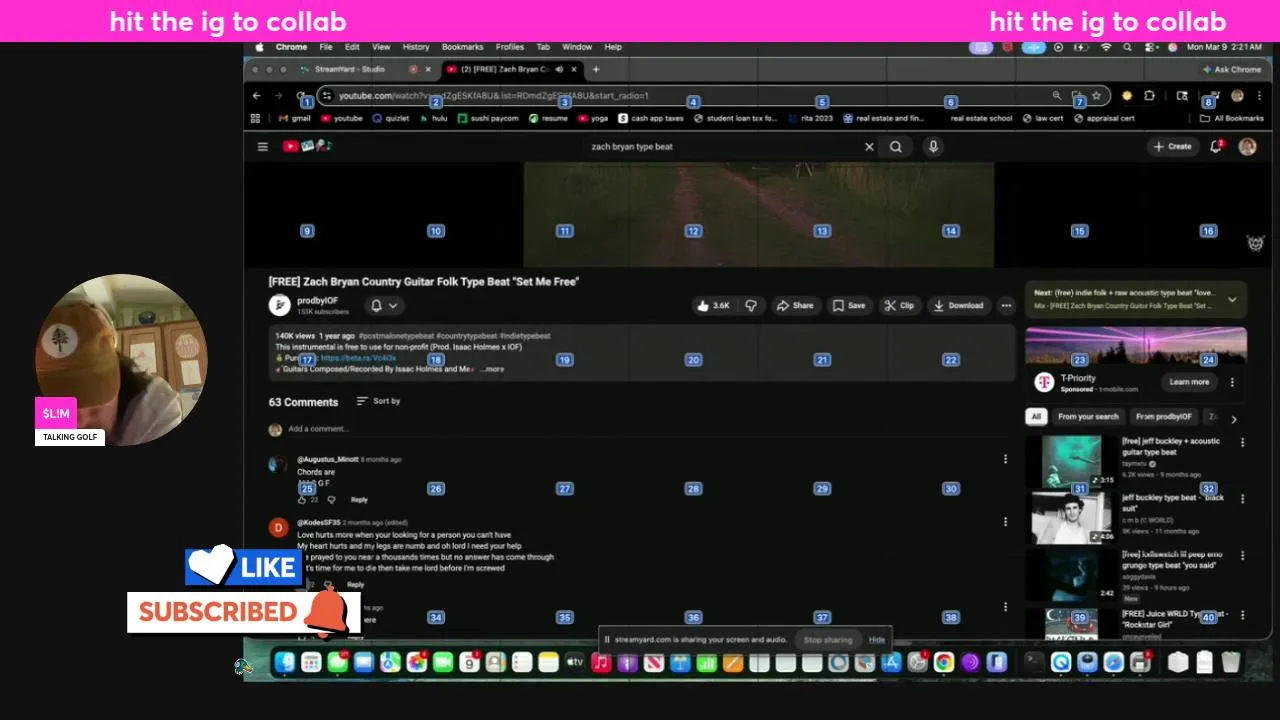
Task: Open options for jeff buckley acoustic video
Action: pyautogui.click(x=1242, y=442)
